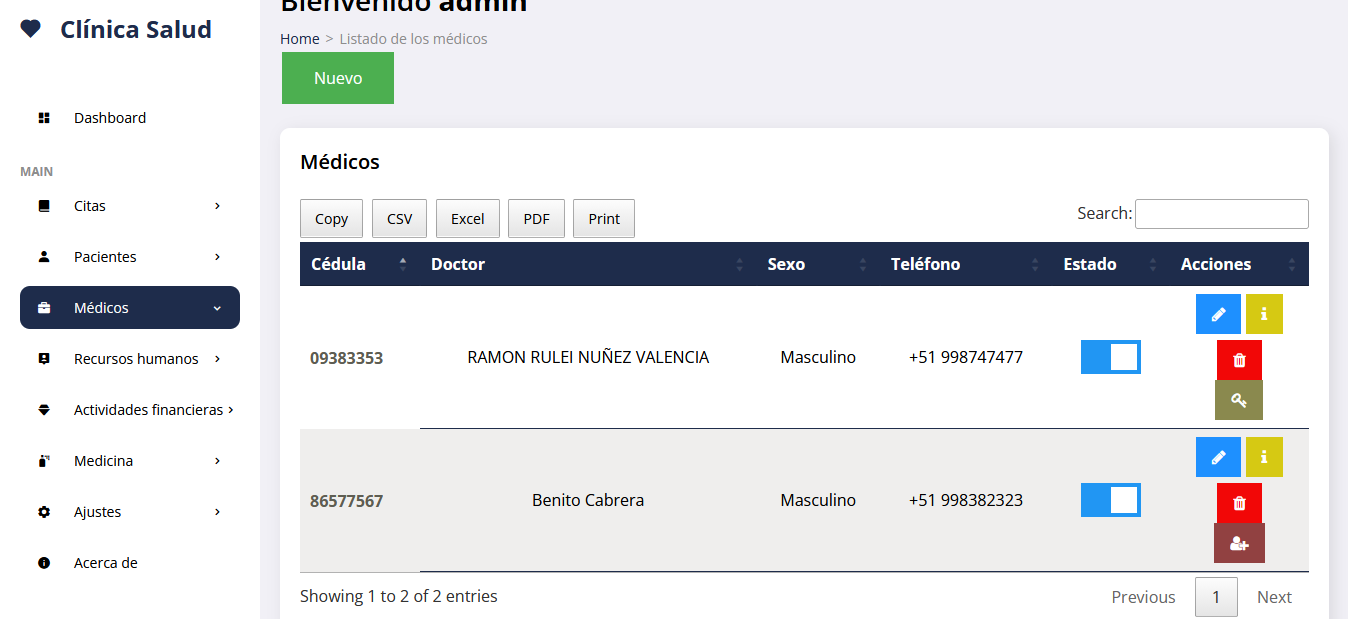Viewport: 1348px width, 619px height.
Task: Toggle Estado switch for Benito Cabrera
Action: coord(1110,500)
